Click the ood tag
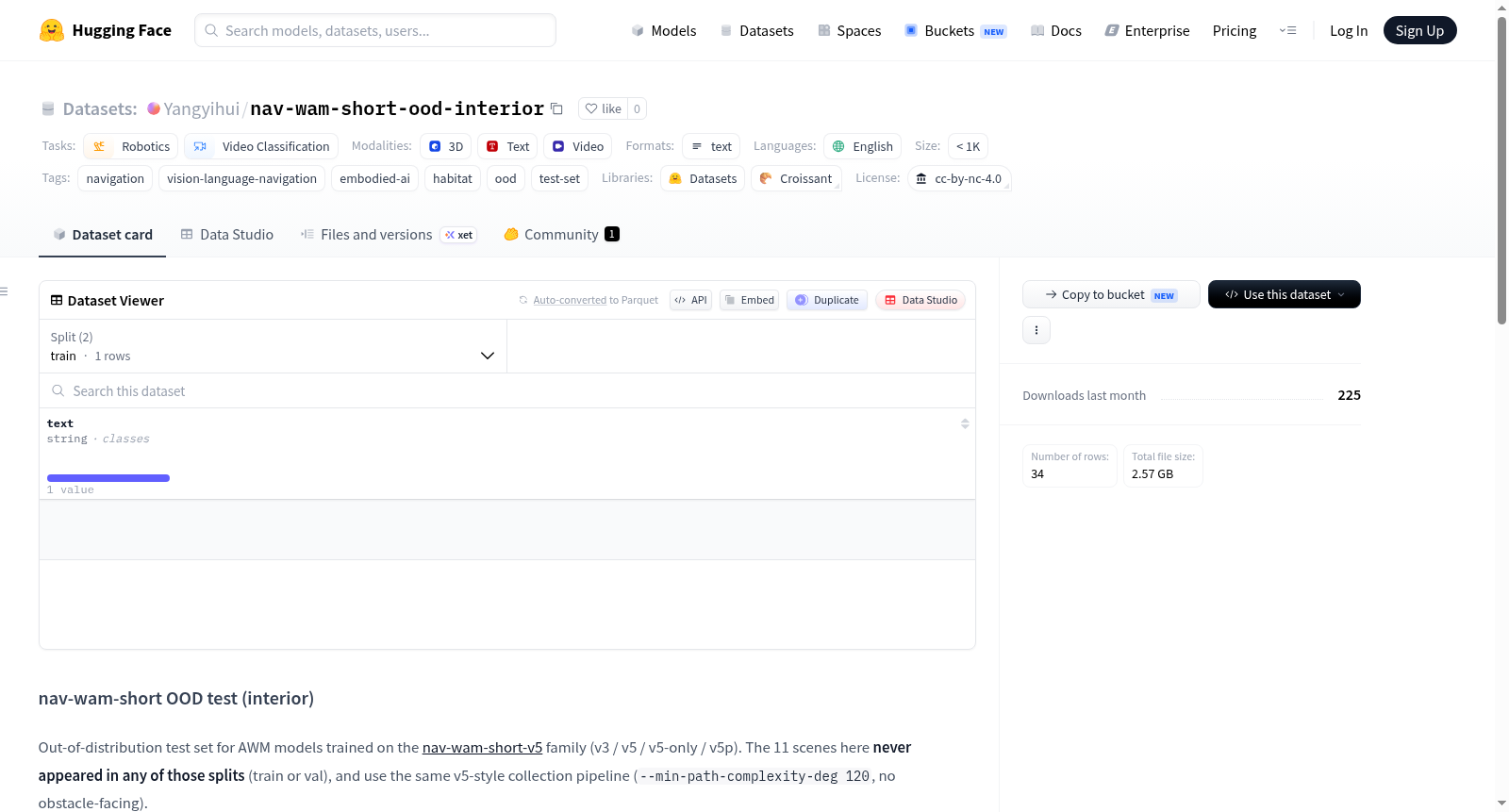The image size is (1509, 812). coord(506,178)
